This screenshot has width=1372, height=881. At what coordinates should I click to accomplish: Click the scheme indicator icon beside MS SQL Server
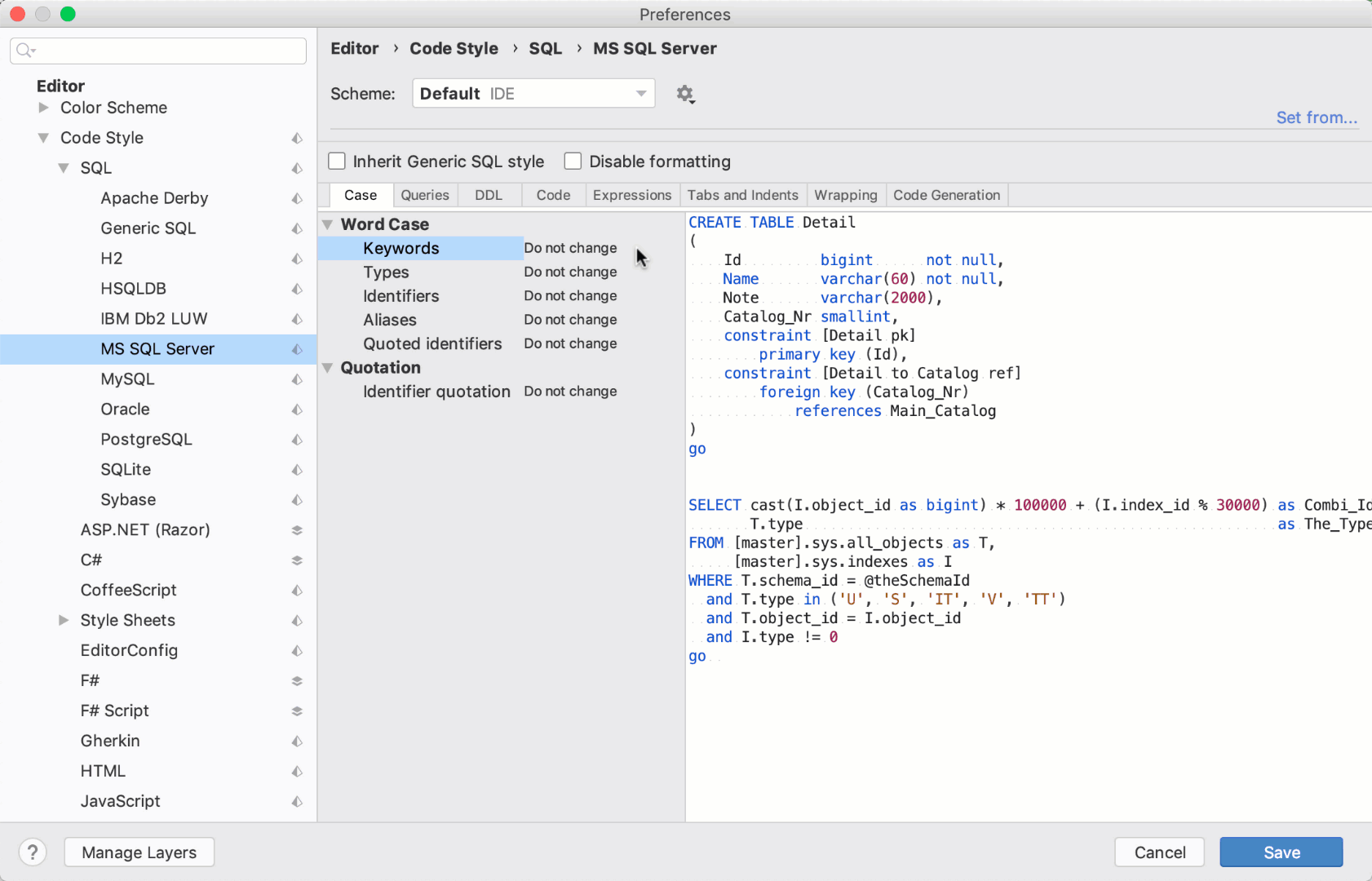click(x=296, y=349)
